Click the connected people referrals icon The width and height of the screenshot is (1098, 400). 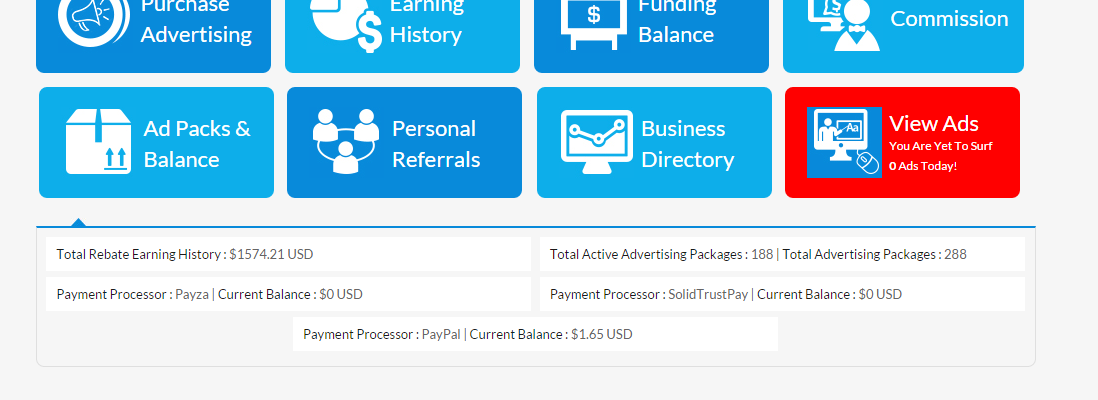pyautogui.click(x=346, y=142)
